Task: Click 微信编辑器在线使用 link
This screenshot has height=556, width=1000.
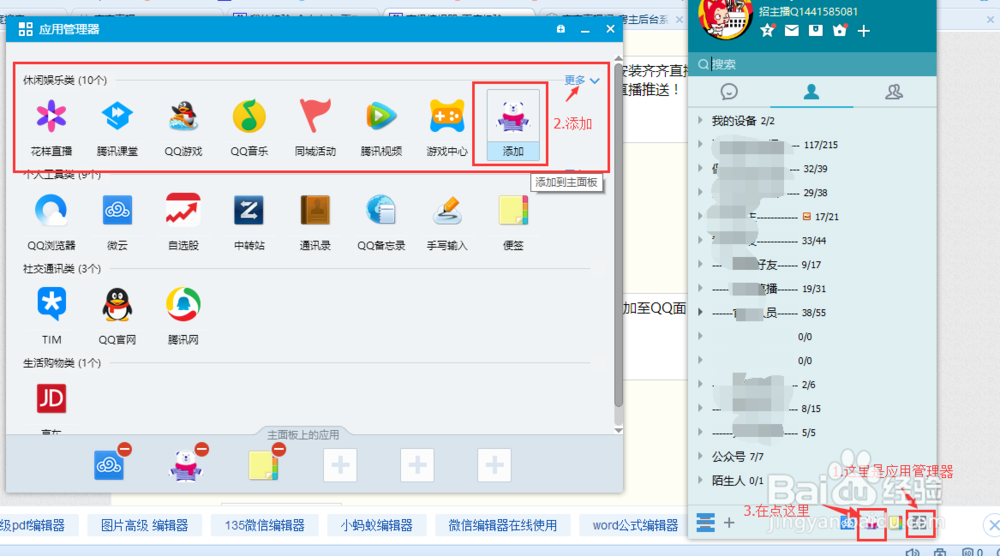Action: (x=503, y=525)
